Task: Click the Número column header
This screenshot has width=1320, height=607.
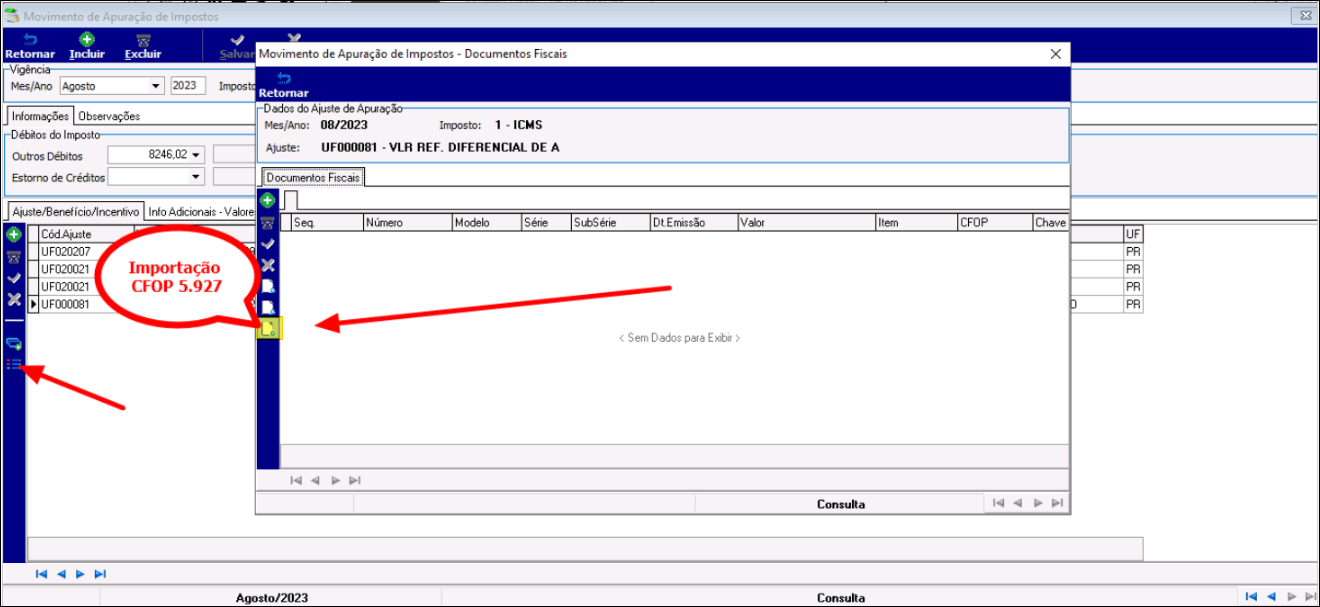Action: point(407,223)
